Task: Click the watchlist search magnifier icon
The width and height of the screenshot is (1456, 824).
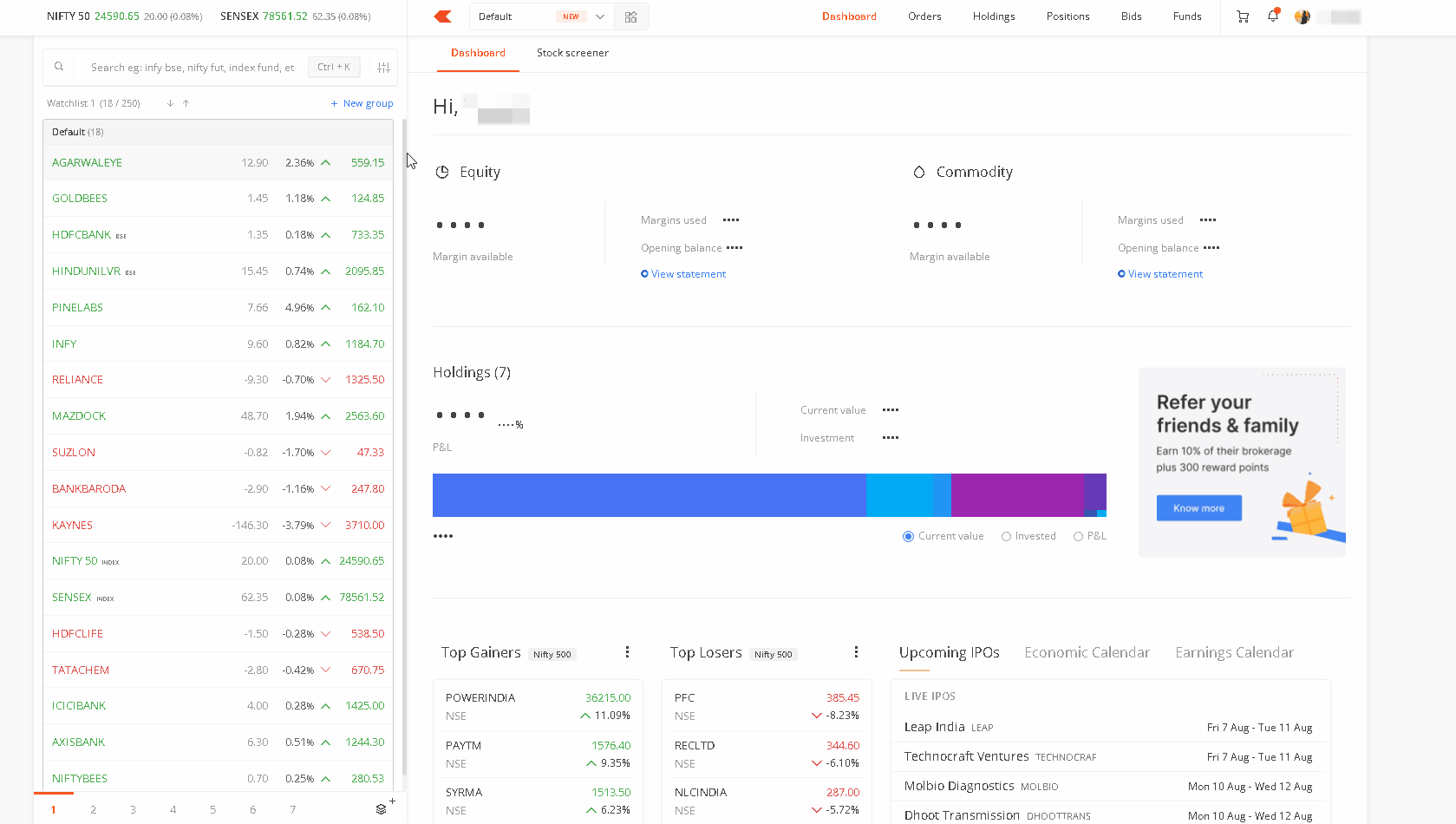Action: (x=59, y=67)
